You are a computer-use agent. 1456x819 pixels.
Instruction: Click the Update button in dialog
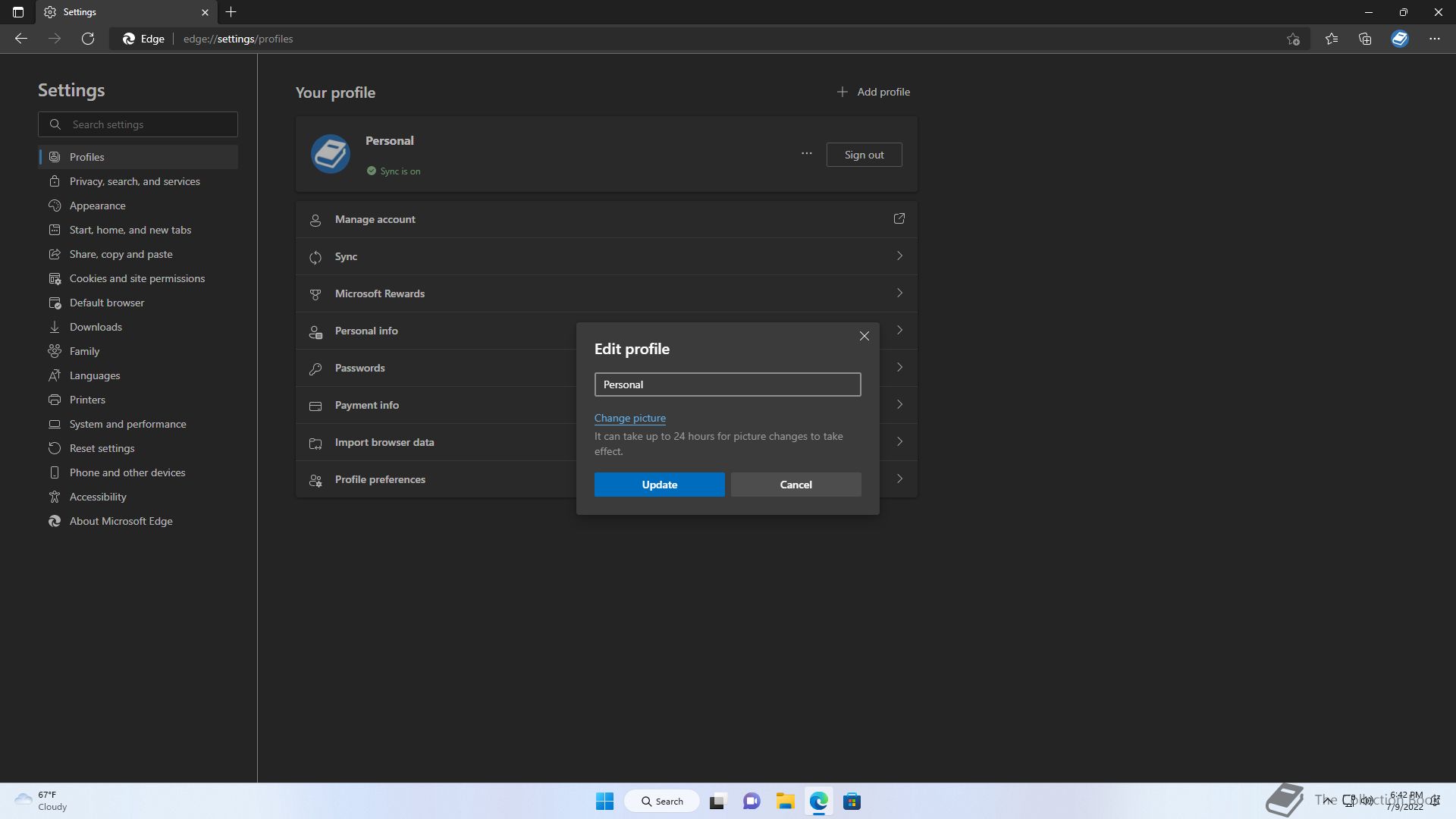(x=659, y=485)
